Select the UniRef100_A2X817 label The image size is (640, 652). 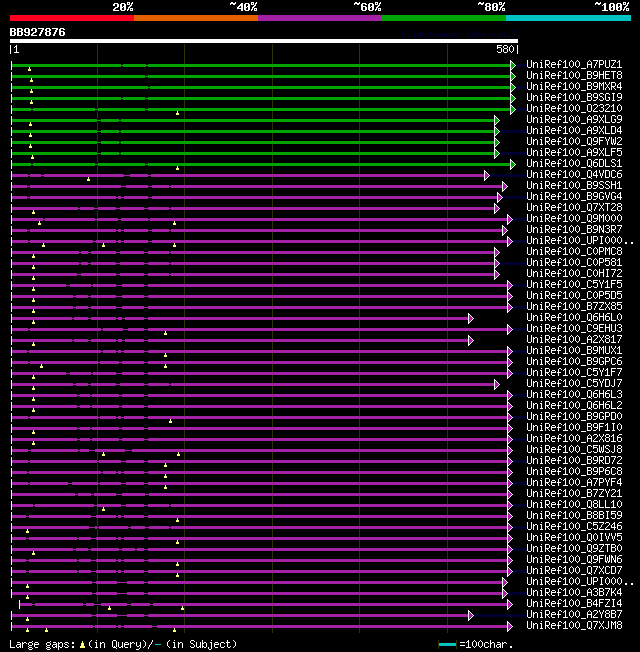[574, 340]
